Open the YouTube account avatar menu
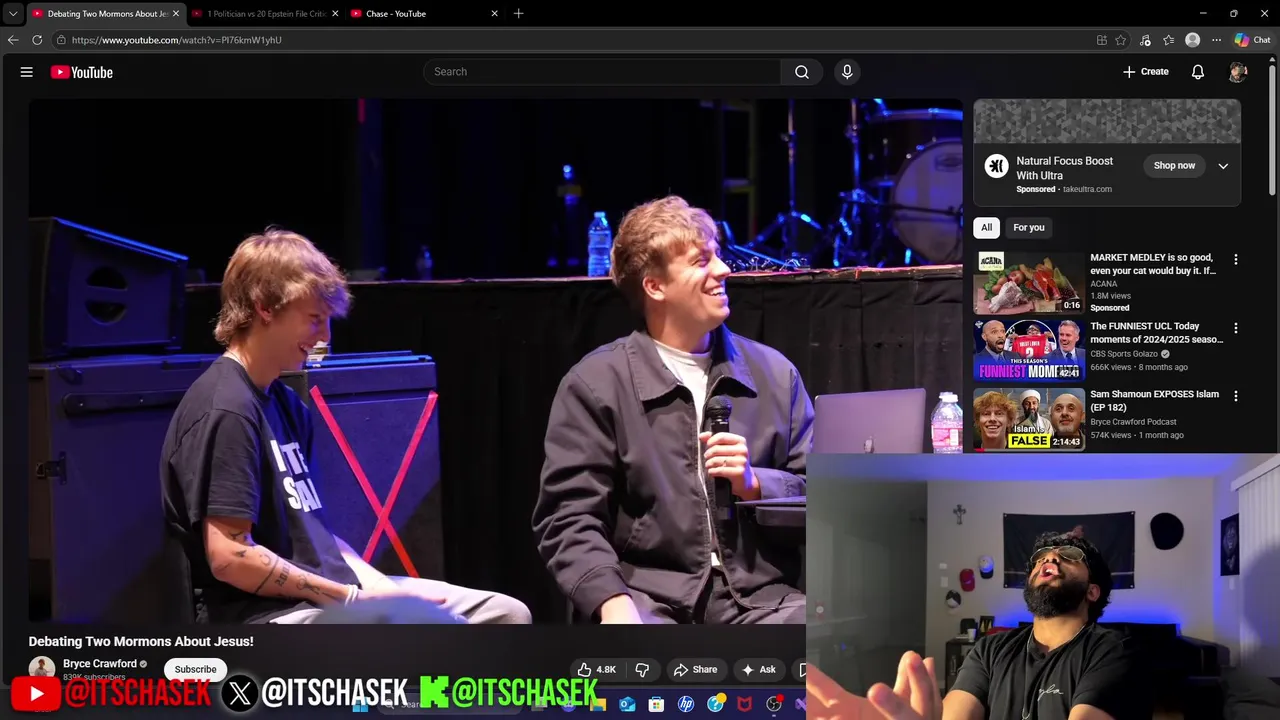The image size is (1280, 720). click(x=1238, y=72)
